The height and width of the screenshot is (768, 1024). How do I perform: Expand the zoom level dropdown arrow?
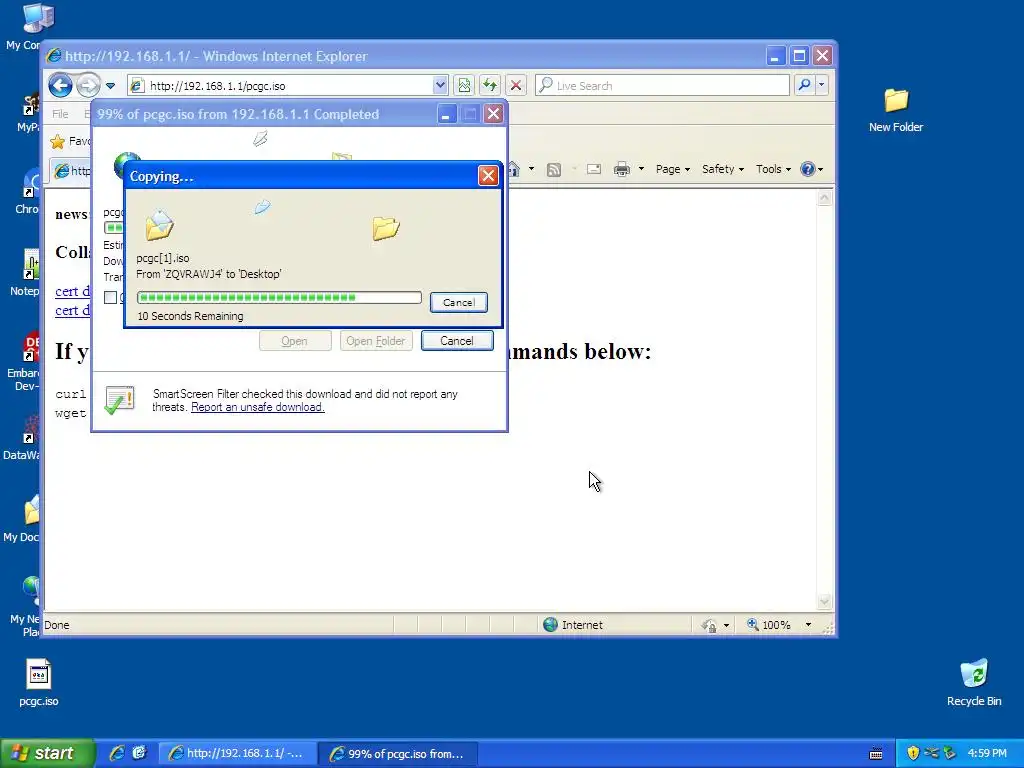pos(808,625)
